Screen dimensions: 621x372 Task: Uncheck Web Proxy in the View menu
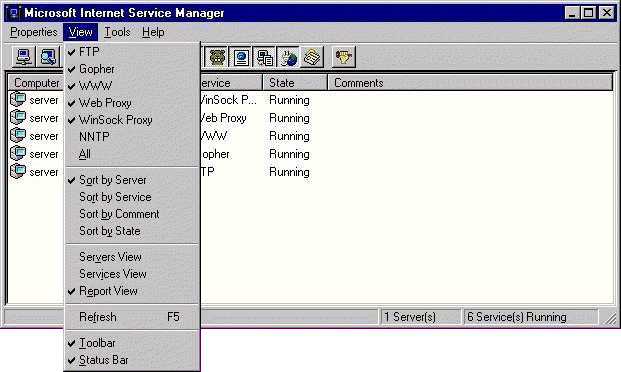(x=131, y=103)
